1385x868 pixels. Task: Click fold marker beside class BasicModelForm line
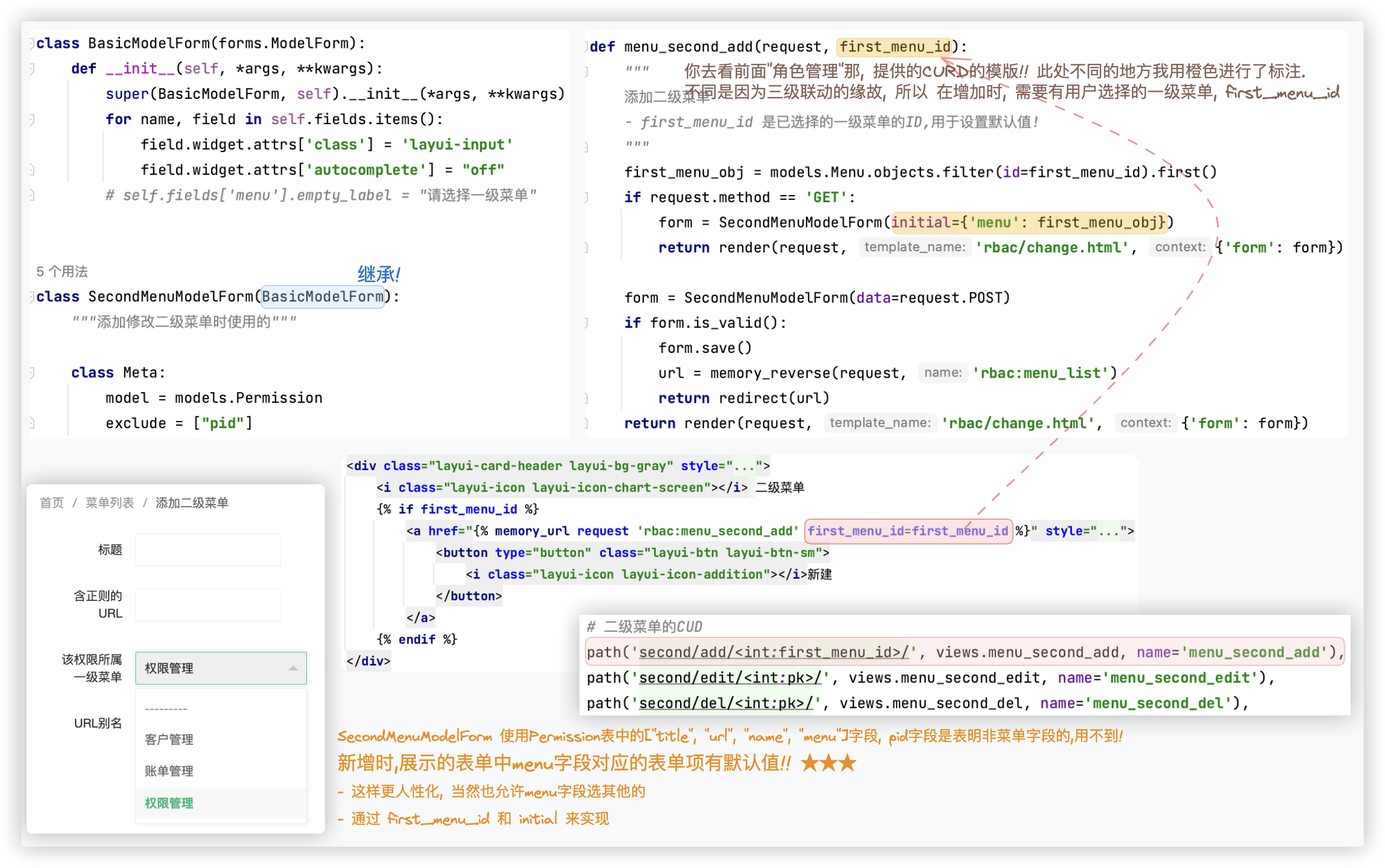[32, 44]
